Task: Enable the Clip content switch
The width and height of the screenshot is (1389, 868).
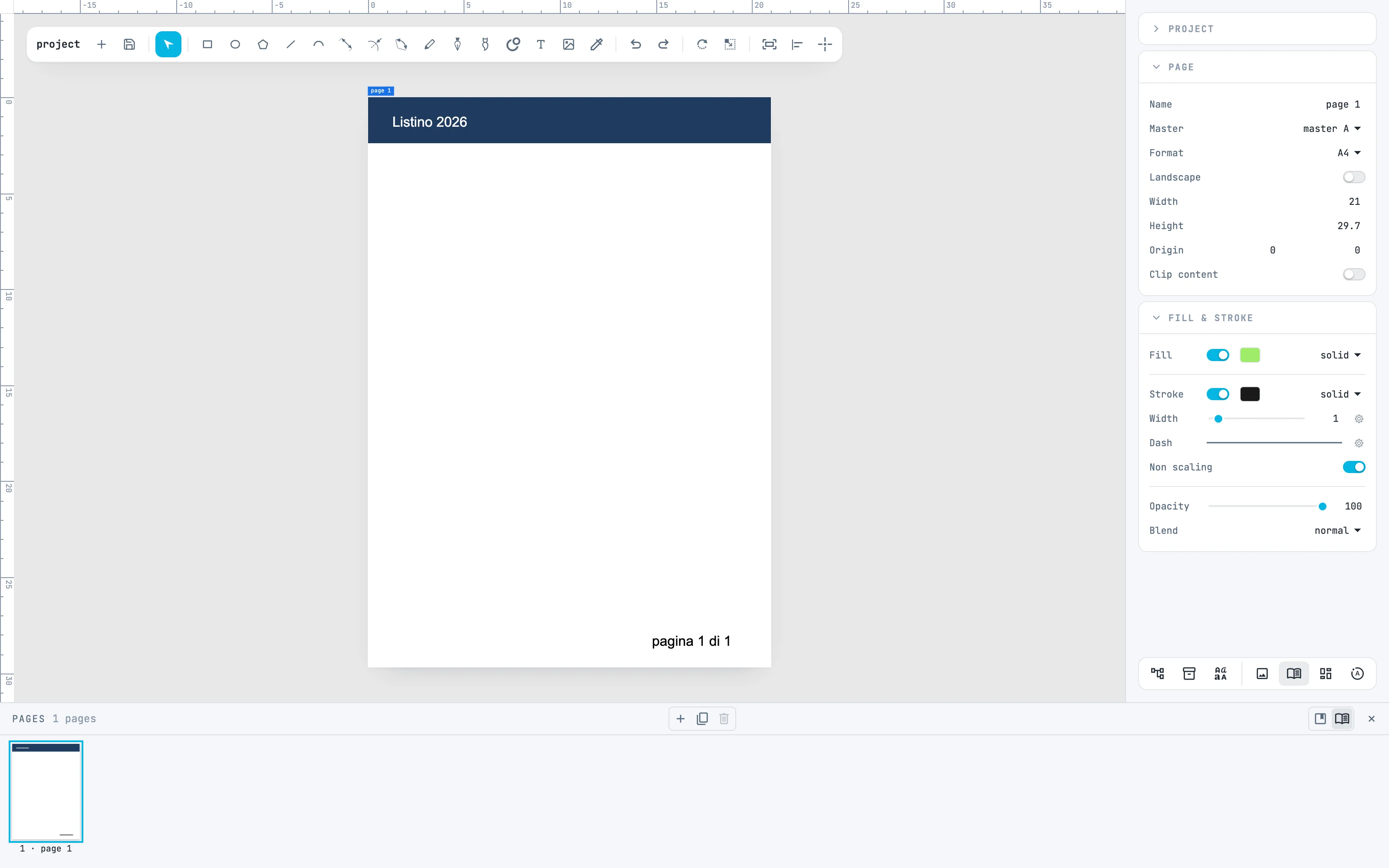Action: (x=1353, y=274)
